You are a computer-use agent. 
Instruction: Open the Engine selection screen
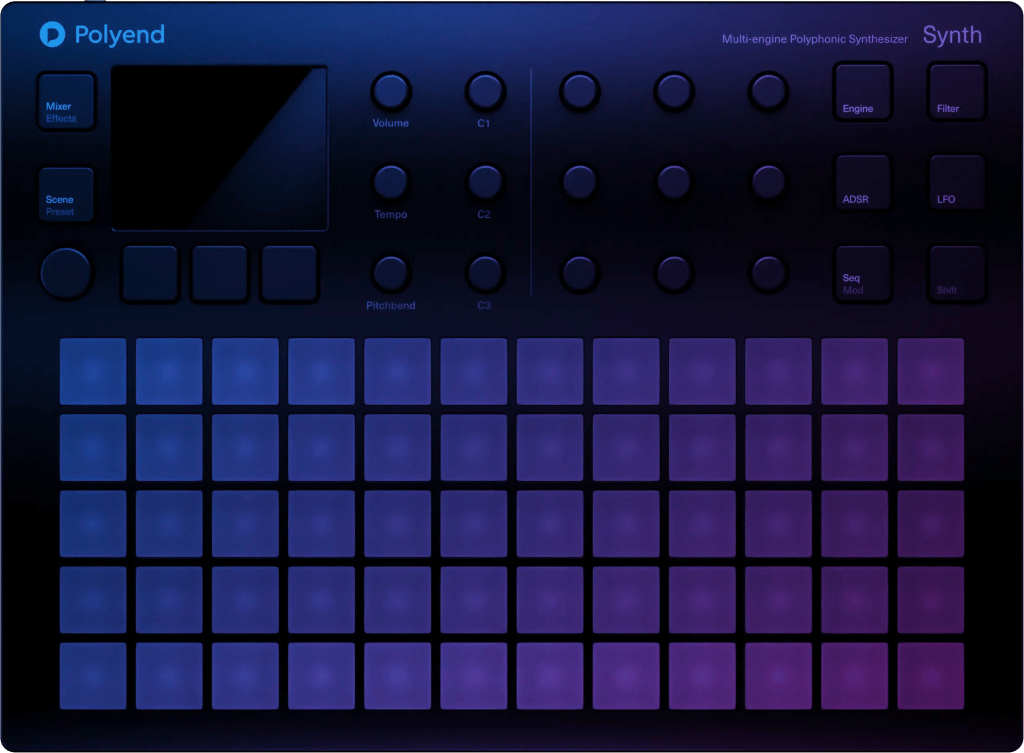[862, 90]
